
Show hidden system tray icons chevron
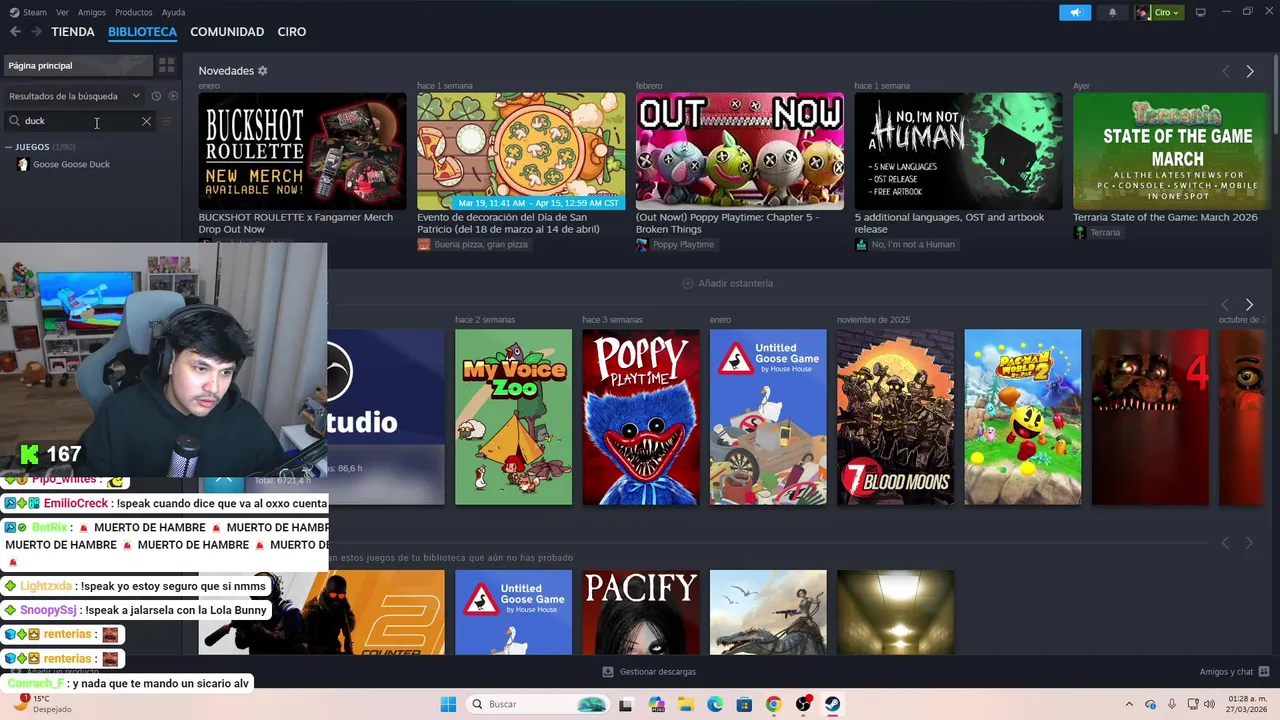pyautogui.click(x=1129, y=704)
